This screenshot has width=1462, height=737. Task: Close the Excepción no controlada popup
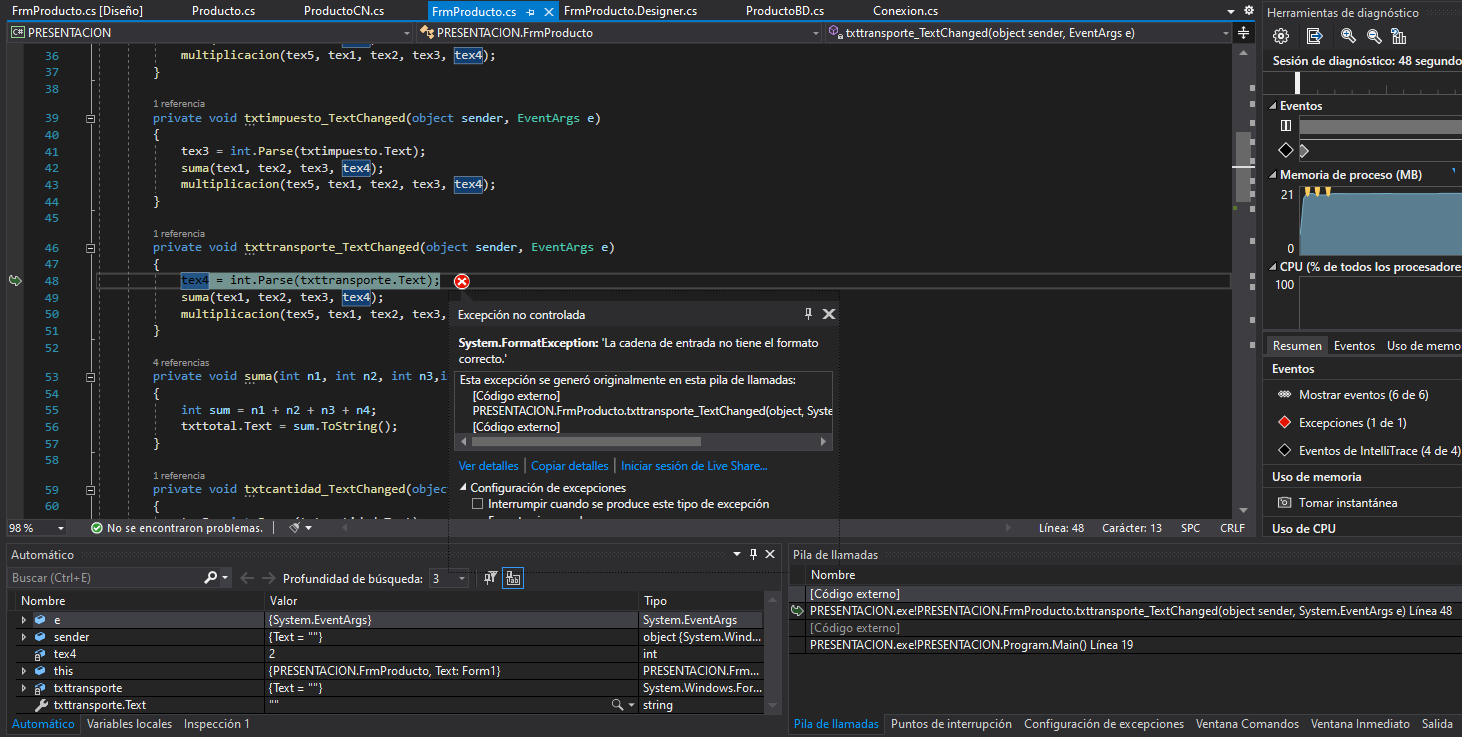coord(829,314)
